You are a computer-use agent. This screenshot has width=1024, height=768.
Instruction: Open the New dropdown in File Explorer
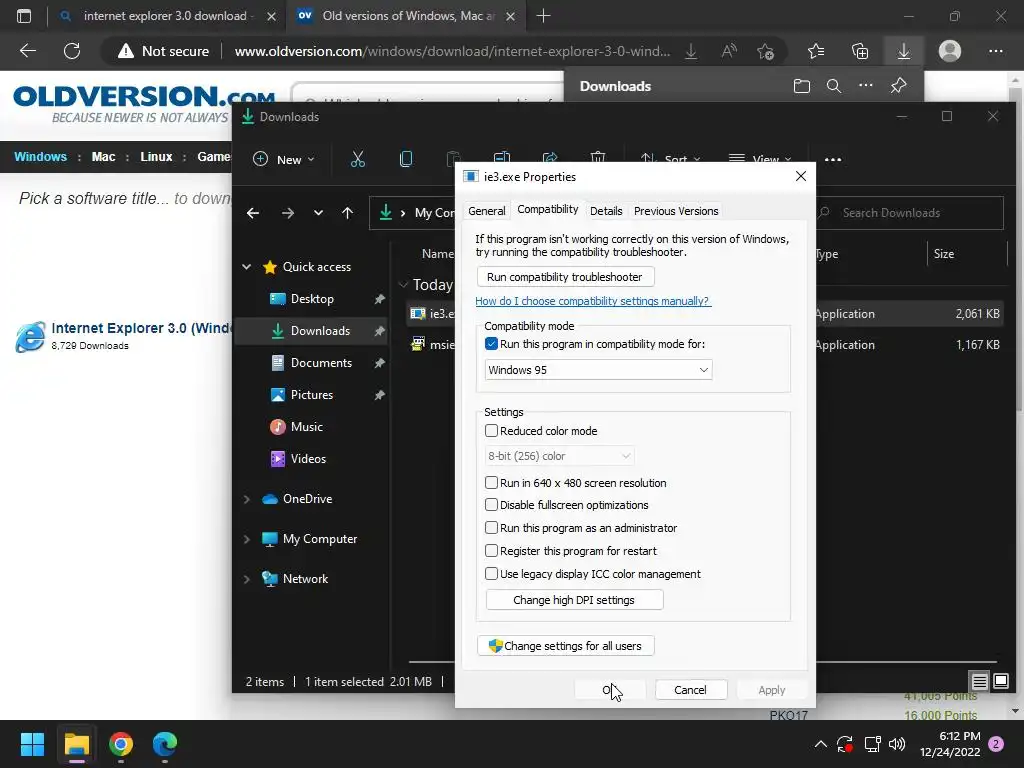(x=284, y=159)
